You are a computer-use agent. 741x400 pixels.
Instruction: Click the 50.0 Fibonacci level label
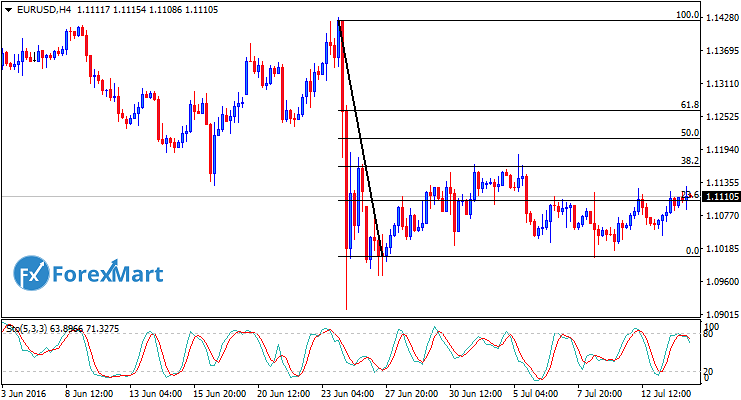click(x=688, y=132)
